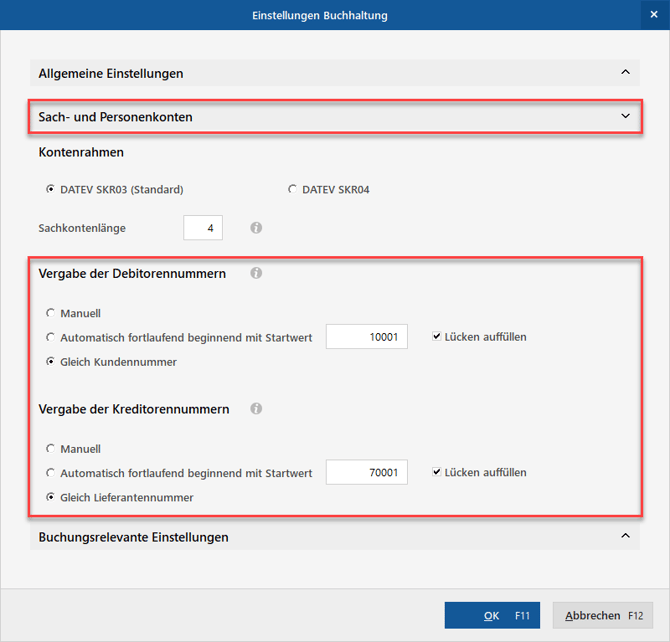Toggle Lücken auffüllen checkbox for Kreditoren
670x642 pixels.
[x=437, y=472]
